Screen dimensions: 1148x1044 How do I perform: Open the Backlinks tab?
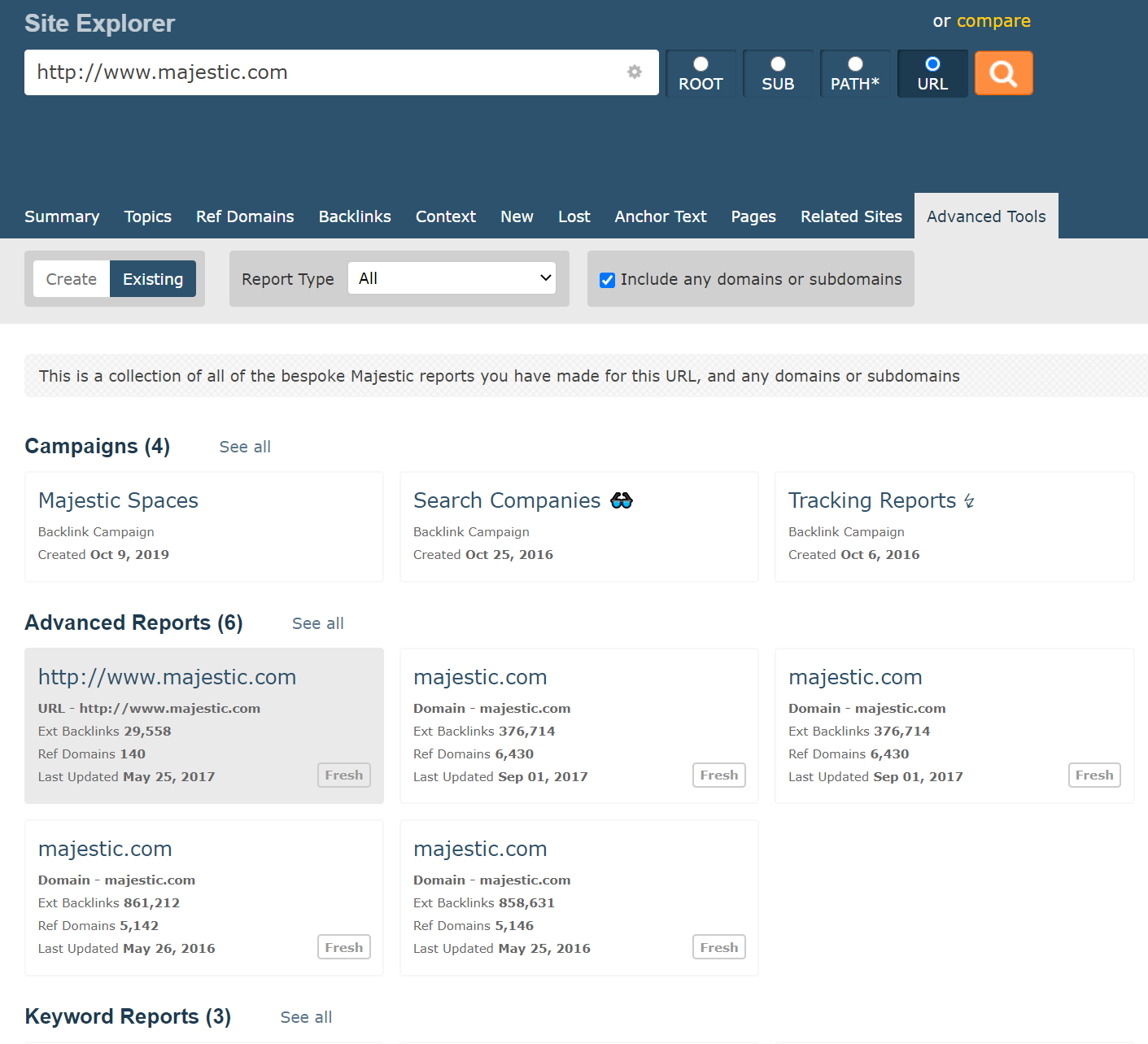(355, 216)
